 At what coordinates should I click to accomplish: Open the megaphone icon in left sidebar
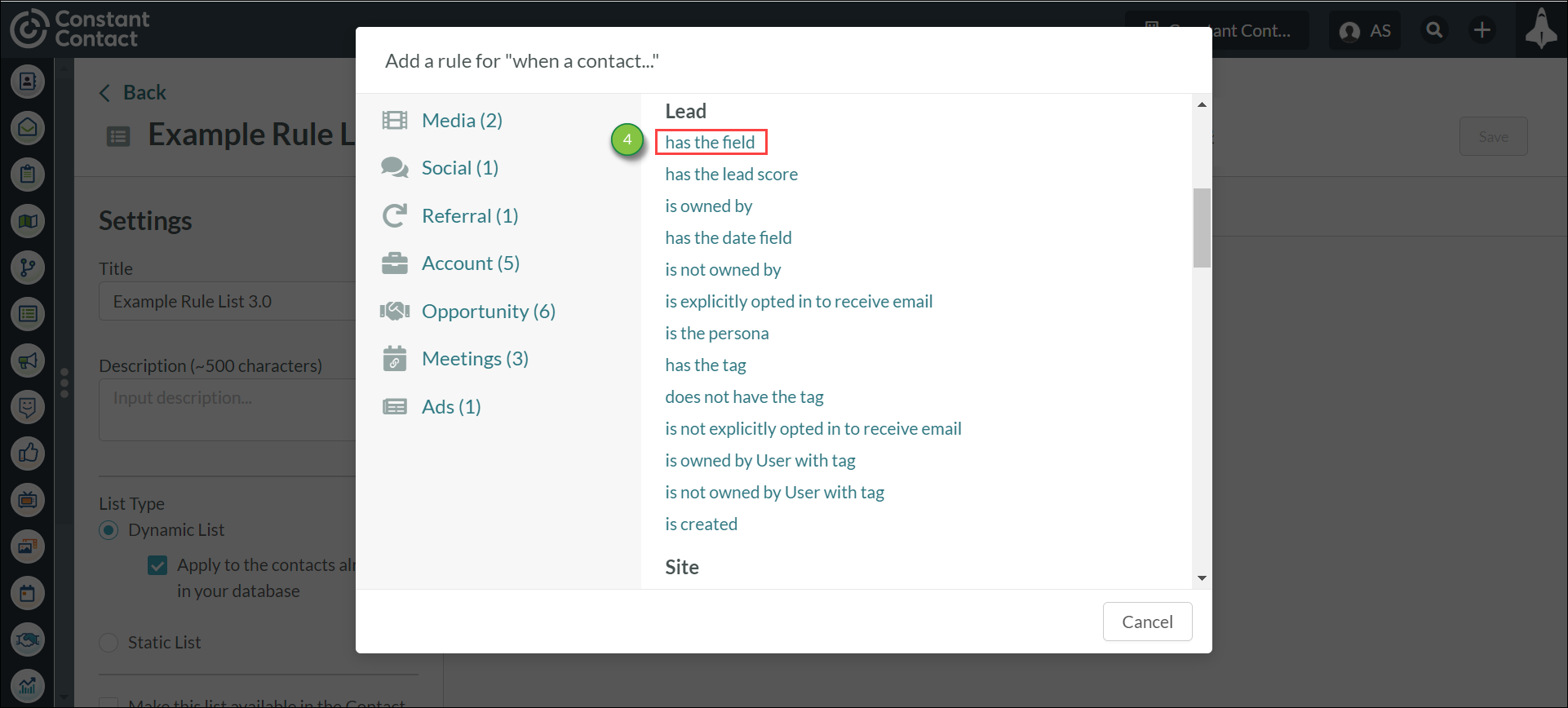[28, 360]
